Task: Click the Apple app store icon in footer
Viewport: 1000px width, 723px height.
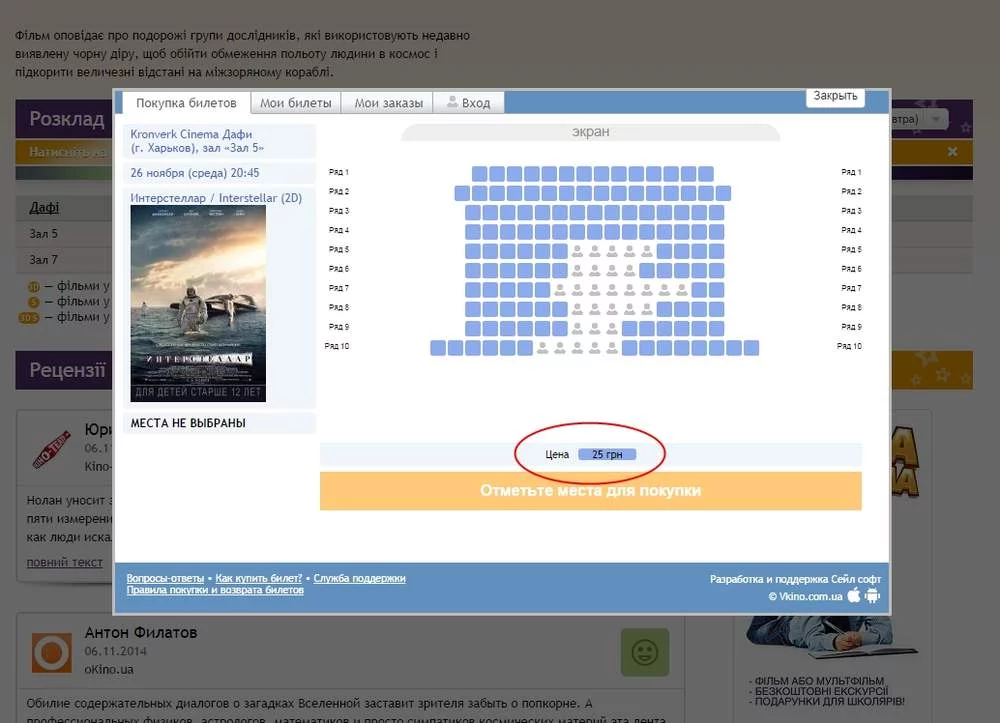Action: click(853, 595)
